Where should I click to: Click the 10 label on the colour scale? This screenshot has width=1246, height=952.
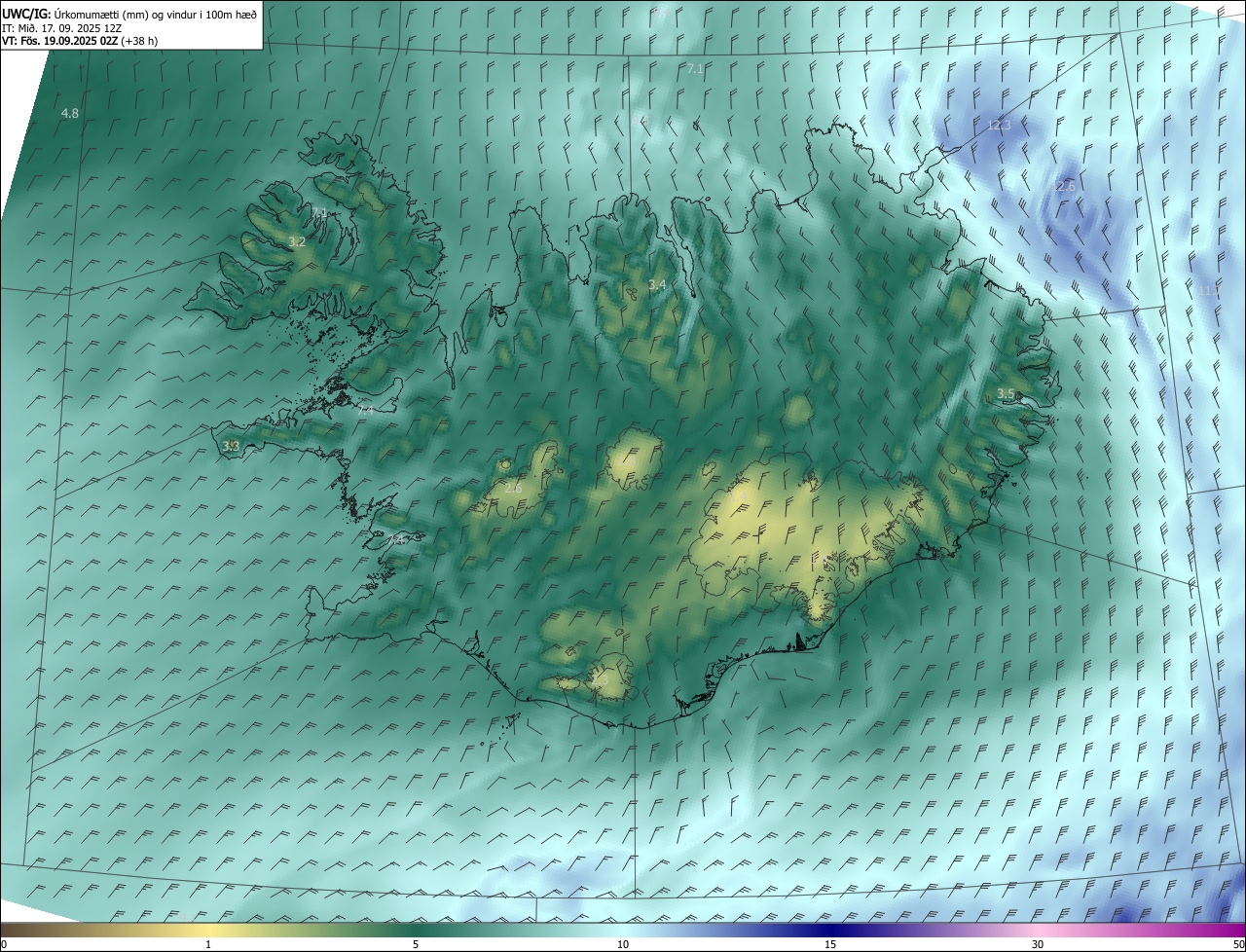623,944
